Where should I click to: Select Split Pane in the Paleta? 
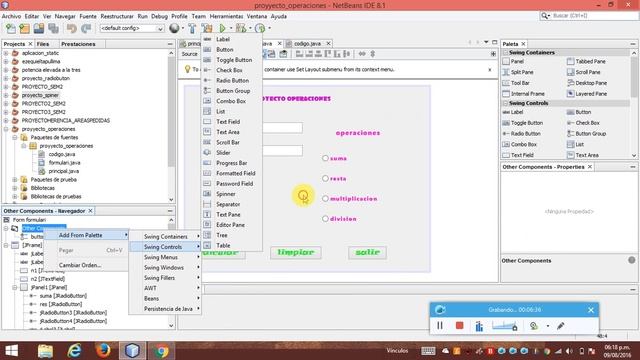click(518, 72)
